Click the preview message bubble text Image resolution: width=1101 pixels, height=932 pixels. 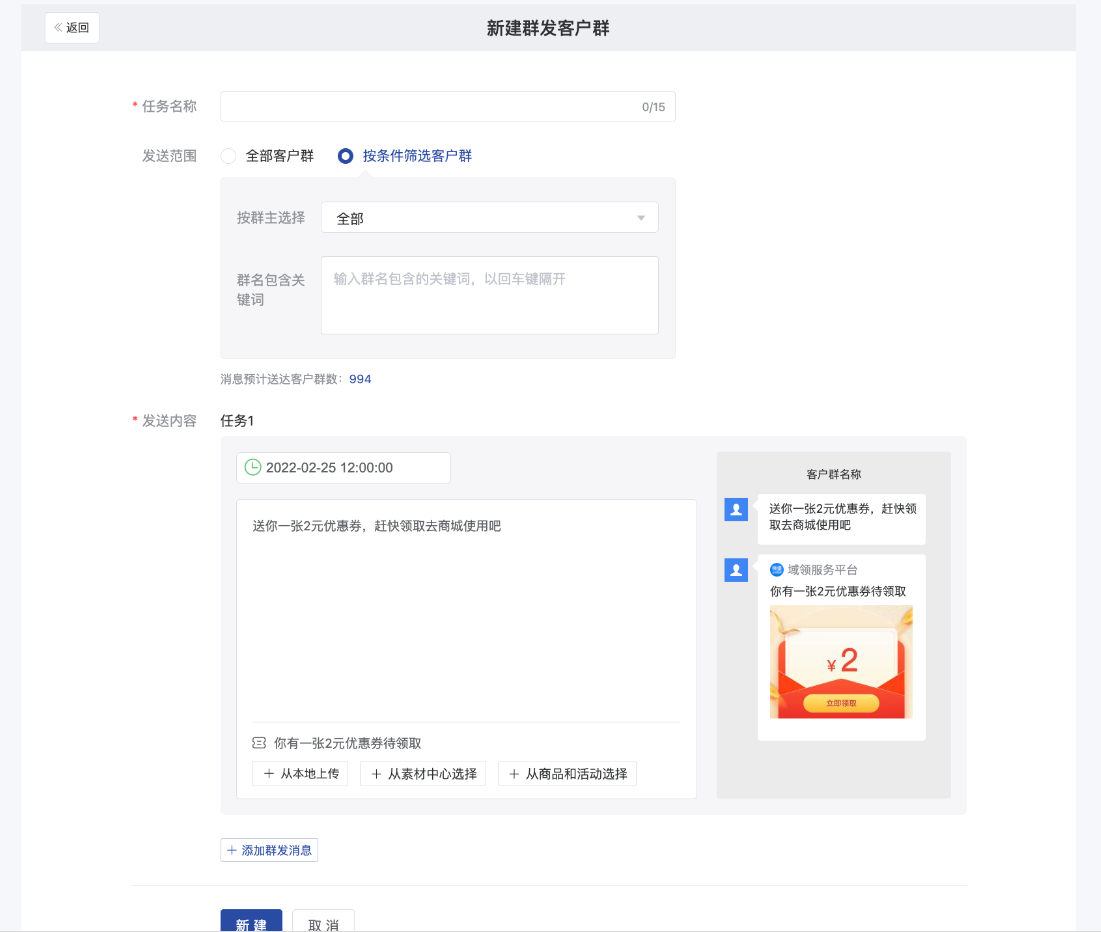tap(843, 517)
